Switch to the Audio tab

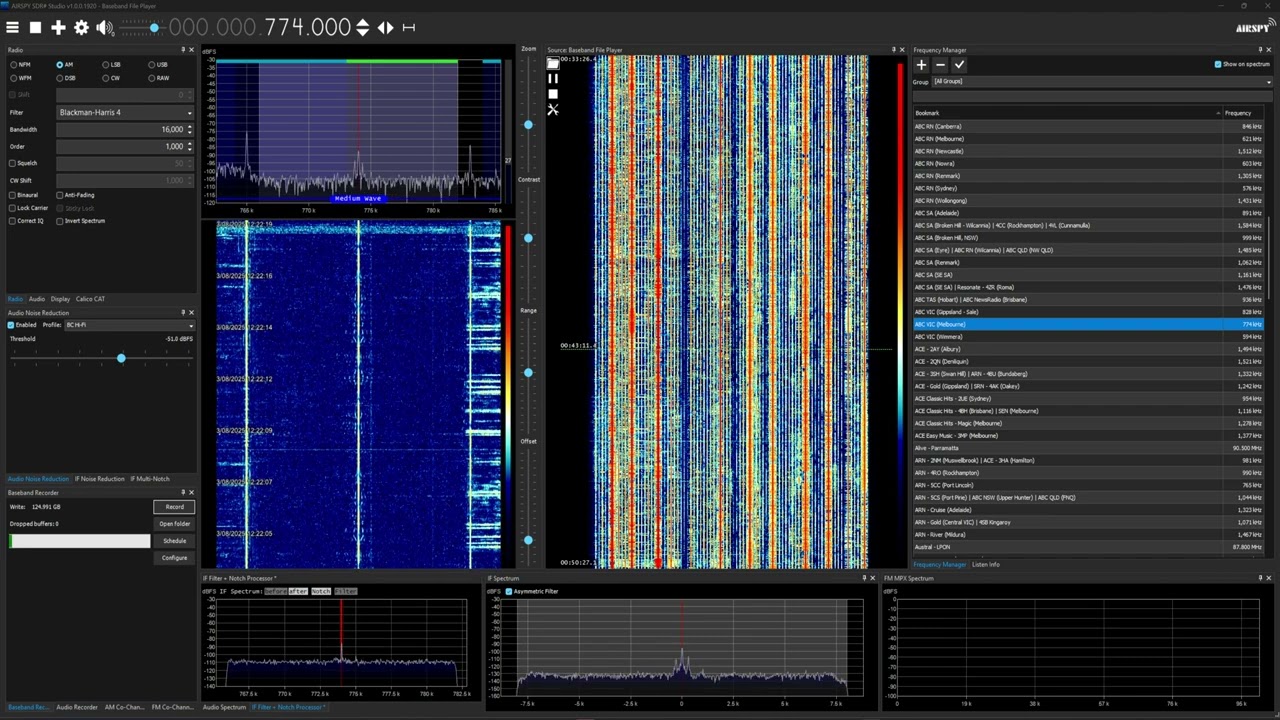pos(36,299)
